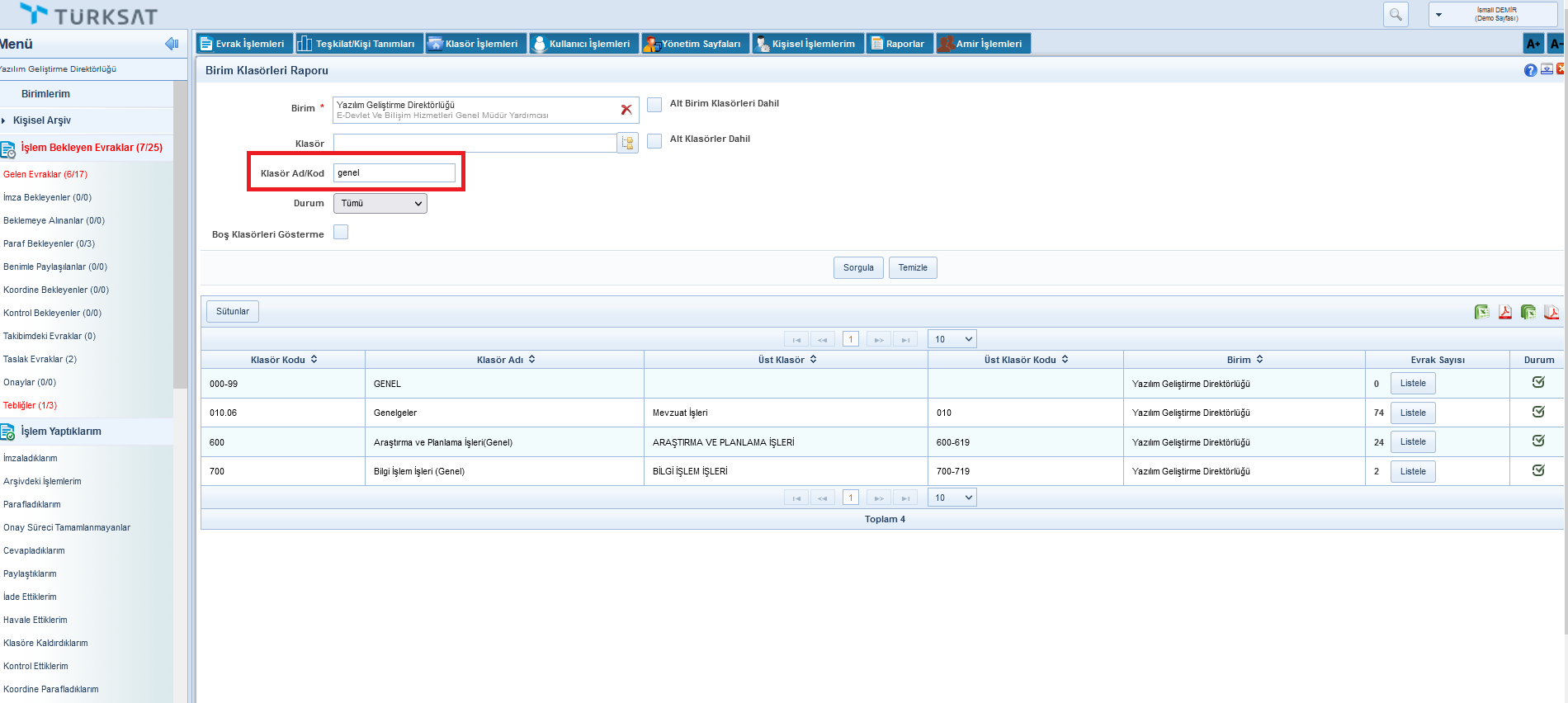
Task: Toggle the Boş Klasörleri Gösterme checkbox
Action: click(x=341, y=233)
